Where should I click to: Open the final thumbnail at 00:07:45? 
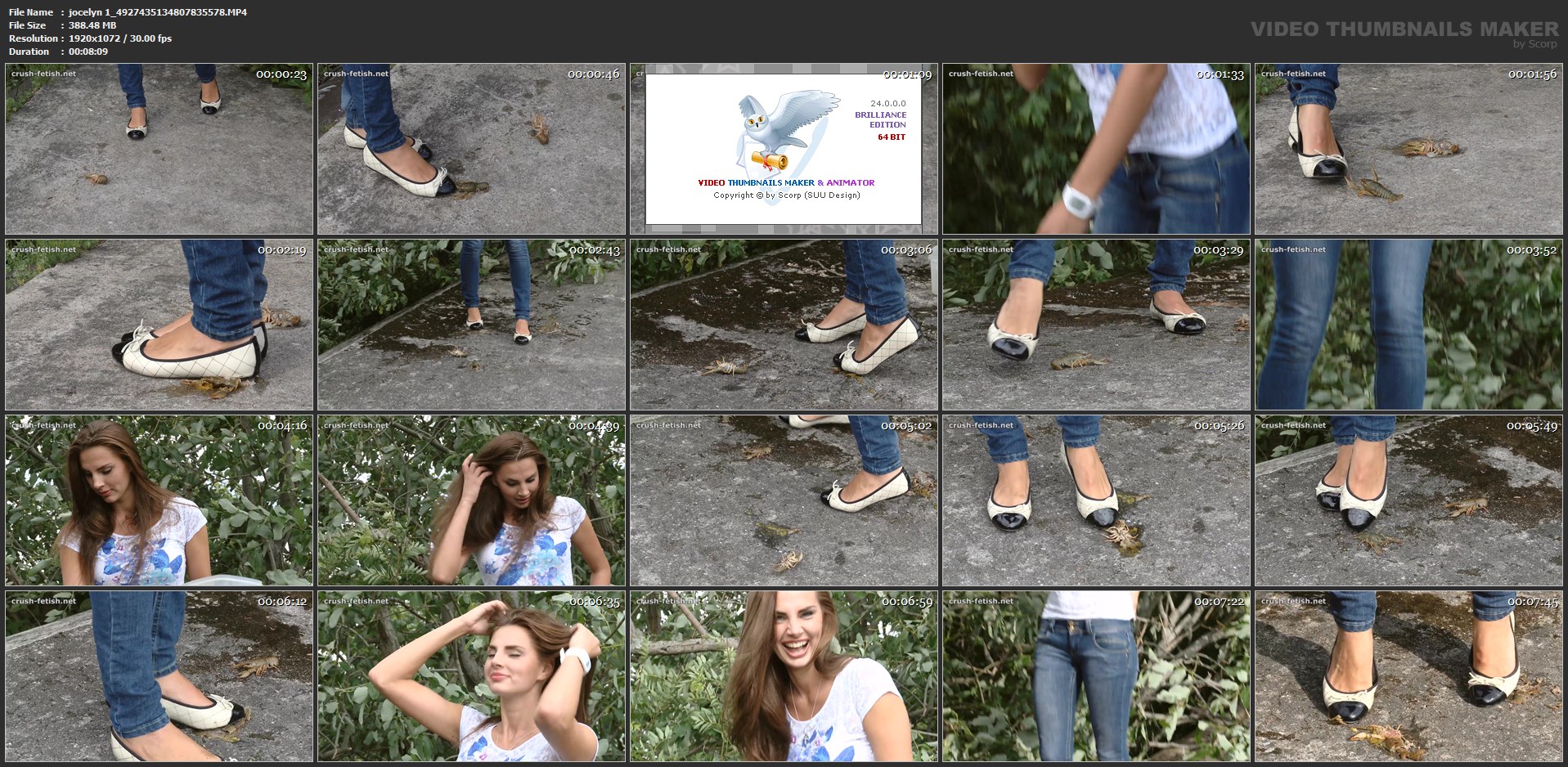pyautogui.click(x=1409, y=676)
